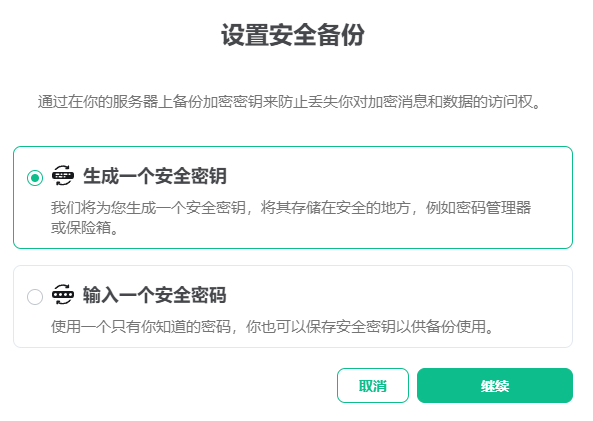Click the 继续 button to proceed
The width and height of the screenshot is (593, 421).
pyautogui.click(x=495, y=385)
